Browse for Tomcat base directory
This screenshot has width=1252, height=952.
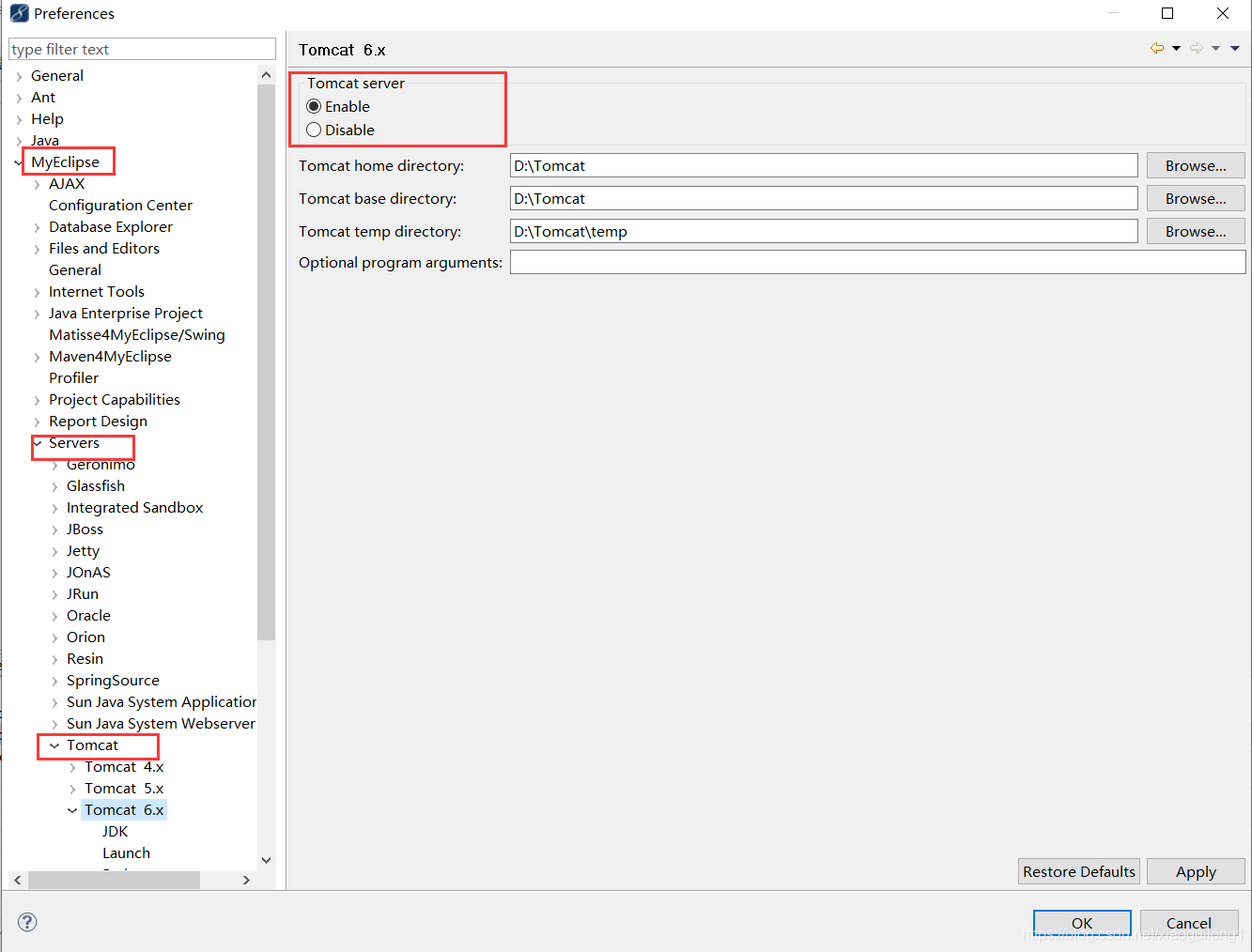click(x=1196, y=198)
